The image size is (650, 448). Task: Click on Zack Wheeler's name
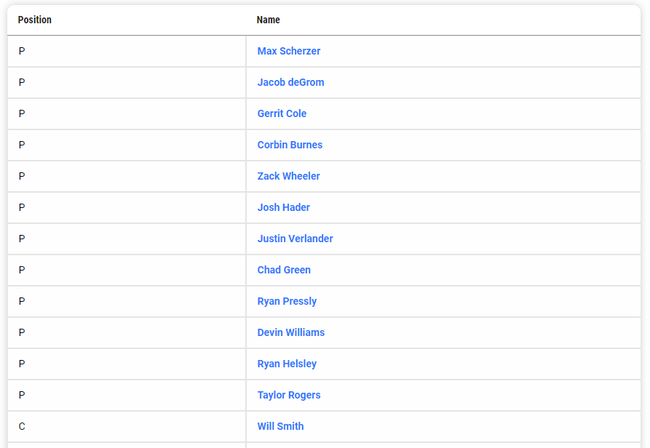pyautogui.click(x=288, y=176)
